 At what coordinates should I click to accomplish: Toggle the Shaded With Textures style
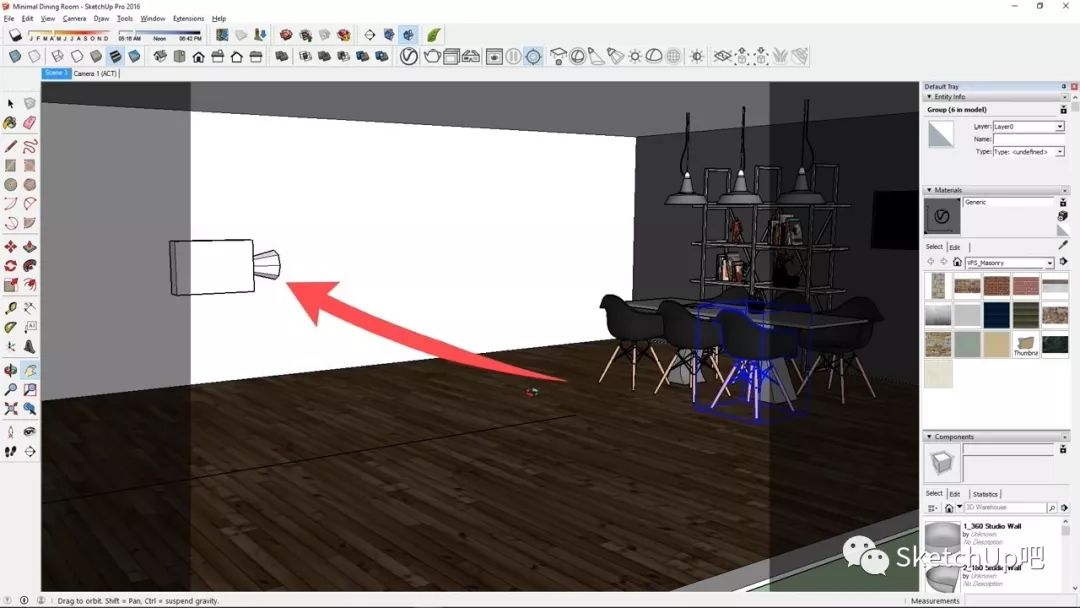pyautogui.click(x=115, y=57)
